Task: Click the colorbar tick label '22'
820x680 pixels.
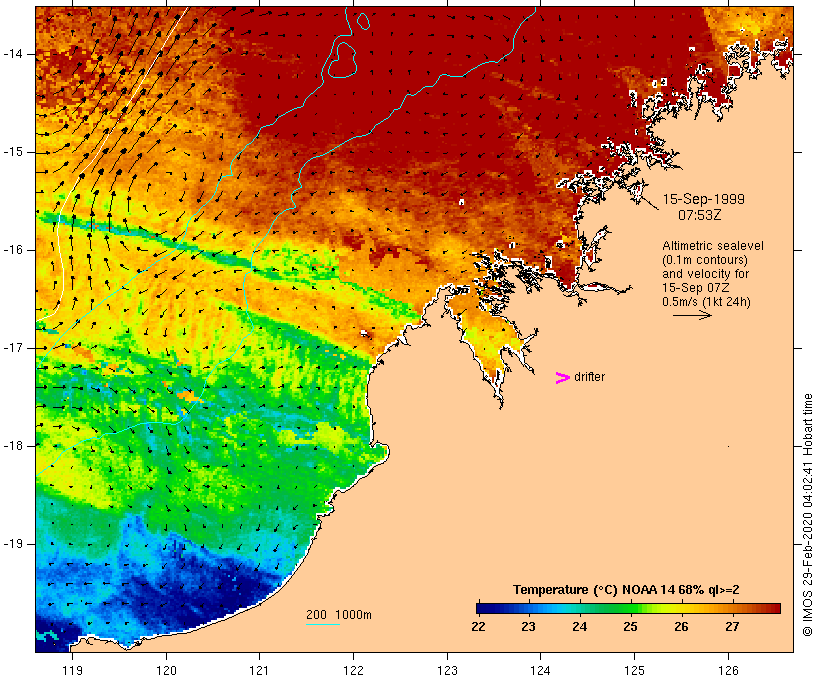Action: coord(478,627)
